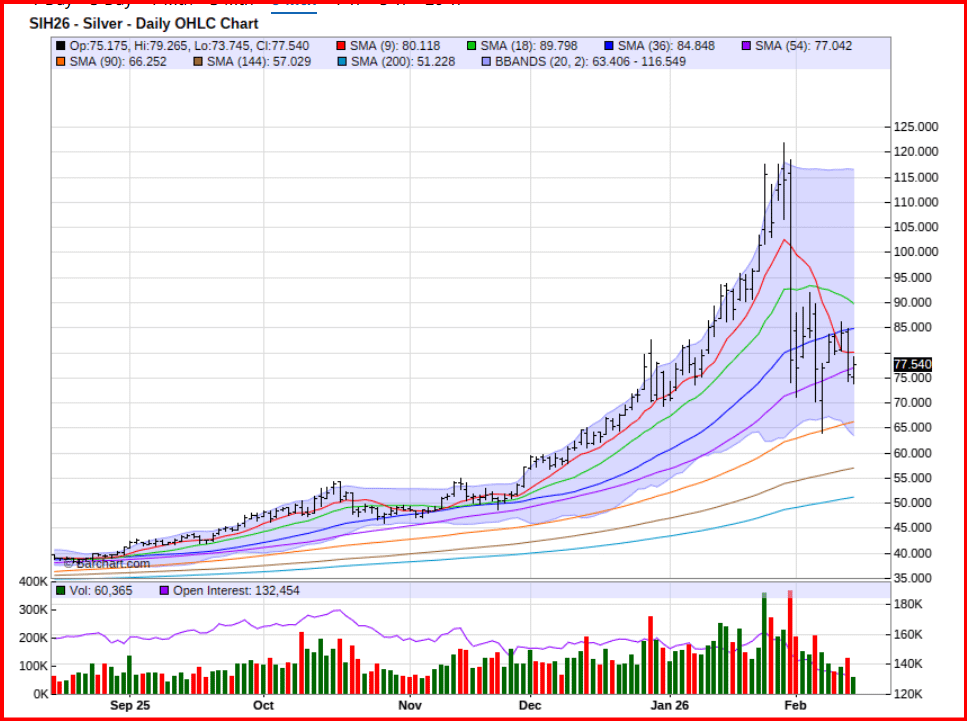
Task: Click the chart title 'SIH26 - Silver - Daily OHLC Chart'
Action: click(x=144, y=24)
